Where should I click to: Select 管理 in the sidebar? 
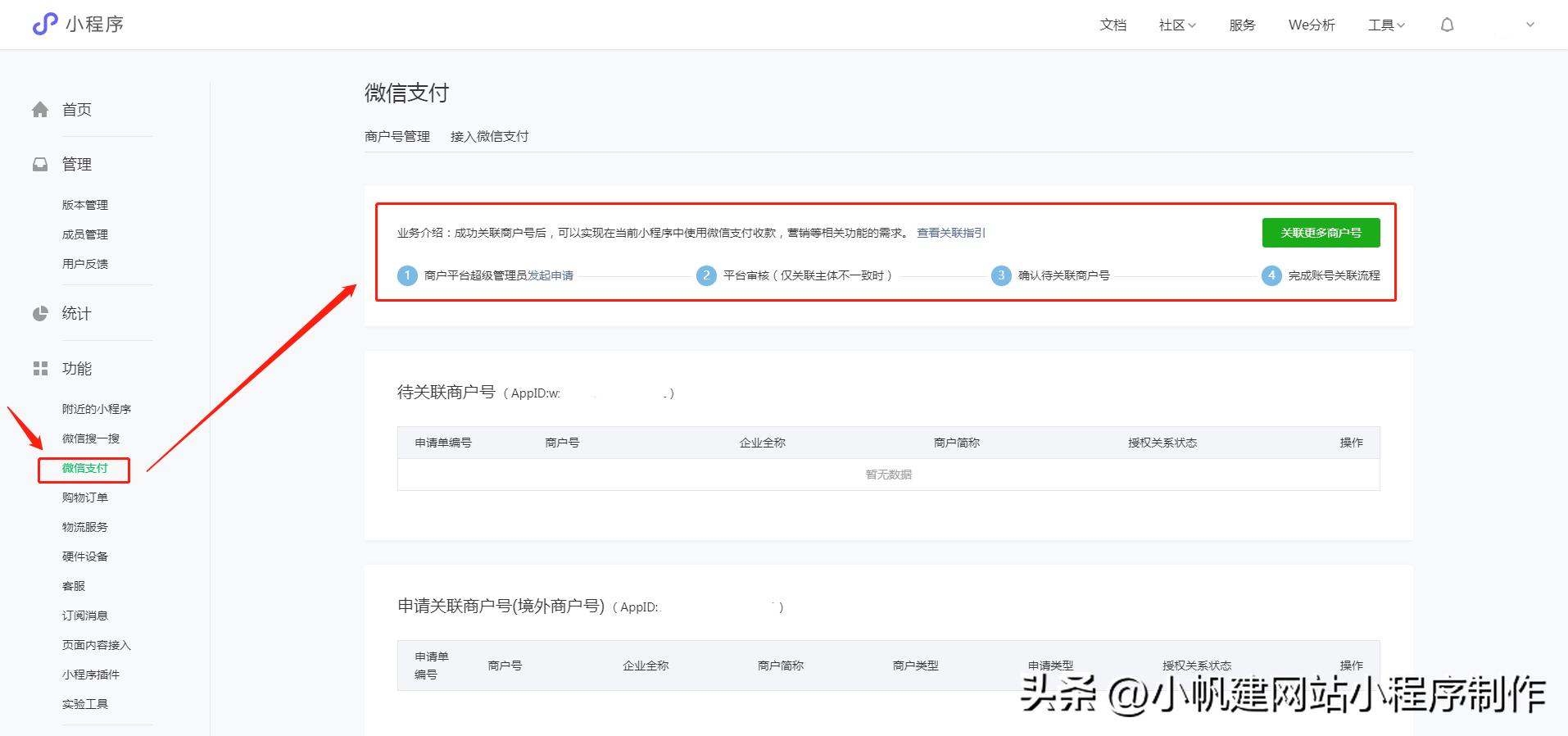click(x=77, y=165)
